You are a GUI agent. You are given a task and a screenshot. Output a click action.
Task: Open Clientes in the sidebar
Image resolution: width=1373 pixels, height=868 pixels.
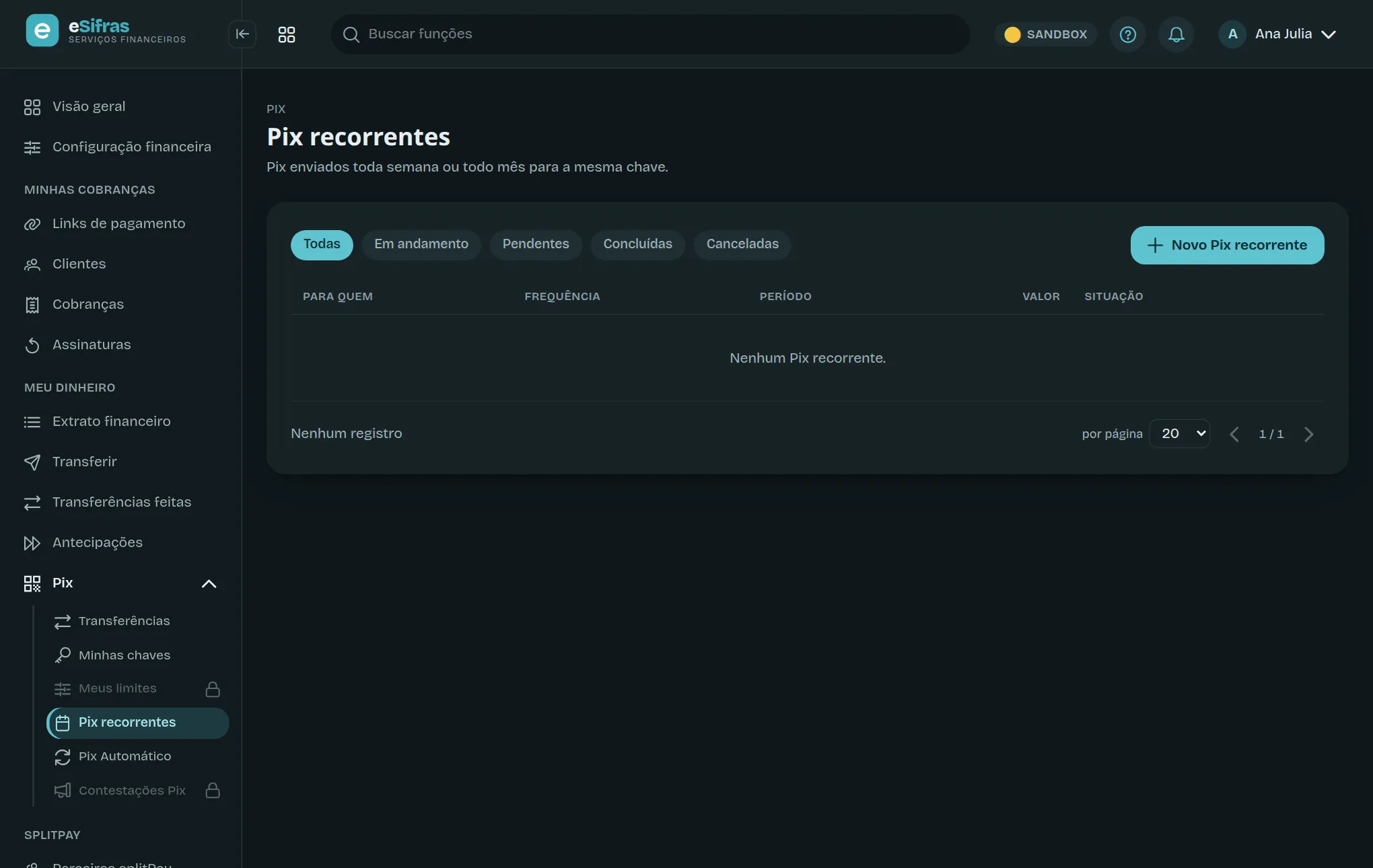tap(121, 264)
